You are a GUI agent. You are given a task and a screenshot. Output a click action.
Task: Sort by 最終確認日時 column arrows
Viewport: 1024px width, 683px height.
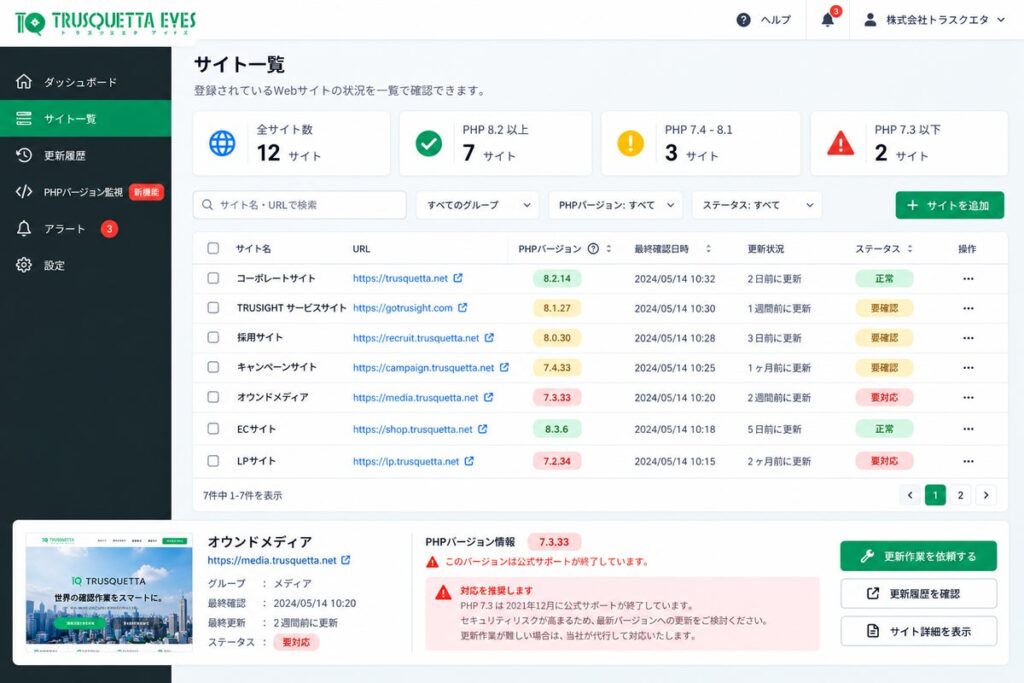click(x=708, y=249)
